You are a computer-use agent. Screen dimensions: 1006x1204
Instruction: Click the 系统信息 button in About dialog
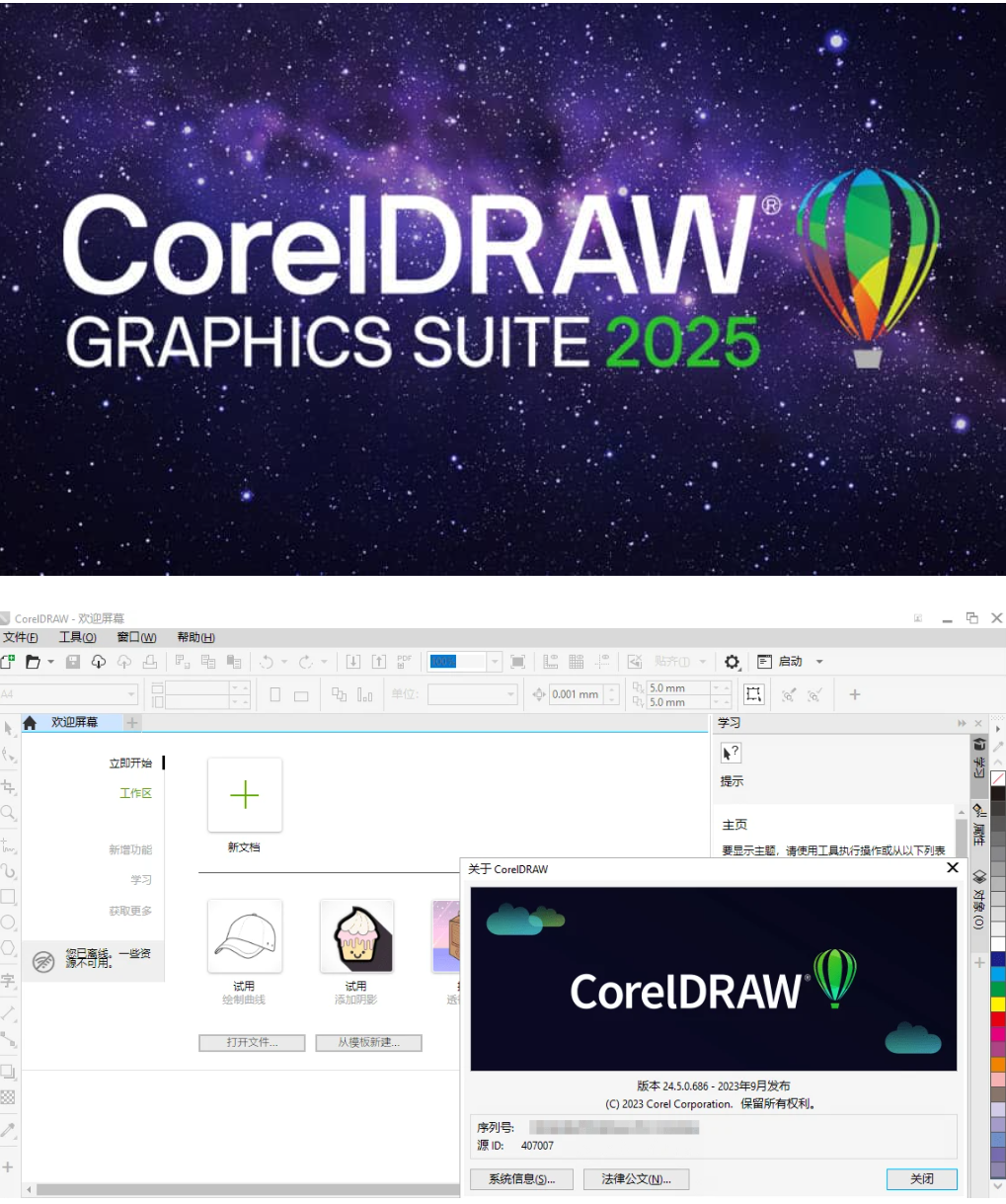pyautogui.click(x=522, y=1178)
